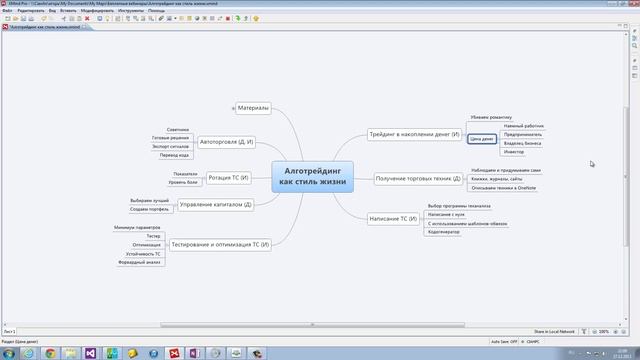Select the Написание с нуля subtopic
The image size is (640, 360).
pyautogui.click(x=446, y=214)
